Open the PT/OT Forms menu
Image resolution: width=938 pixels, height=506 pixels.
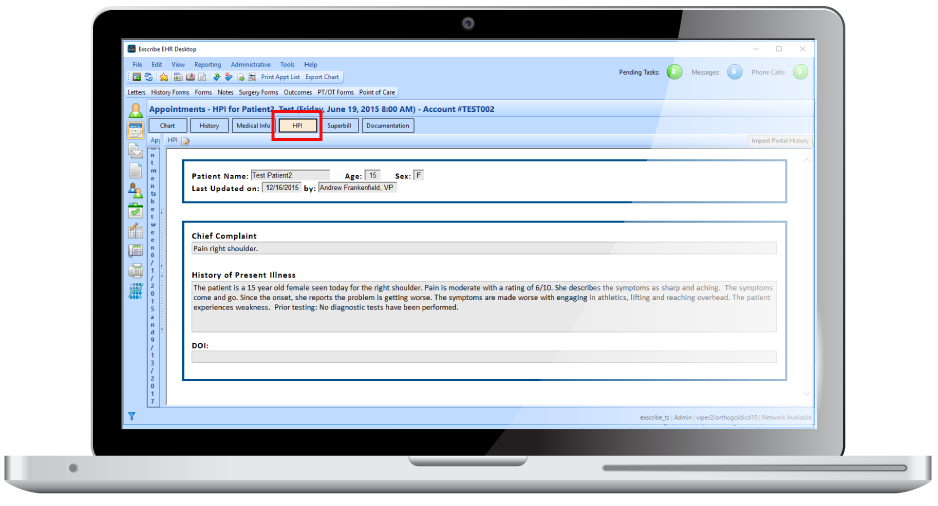pos(336,93)
